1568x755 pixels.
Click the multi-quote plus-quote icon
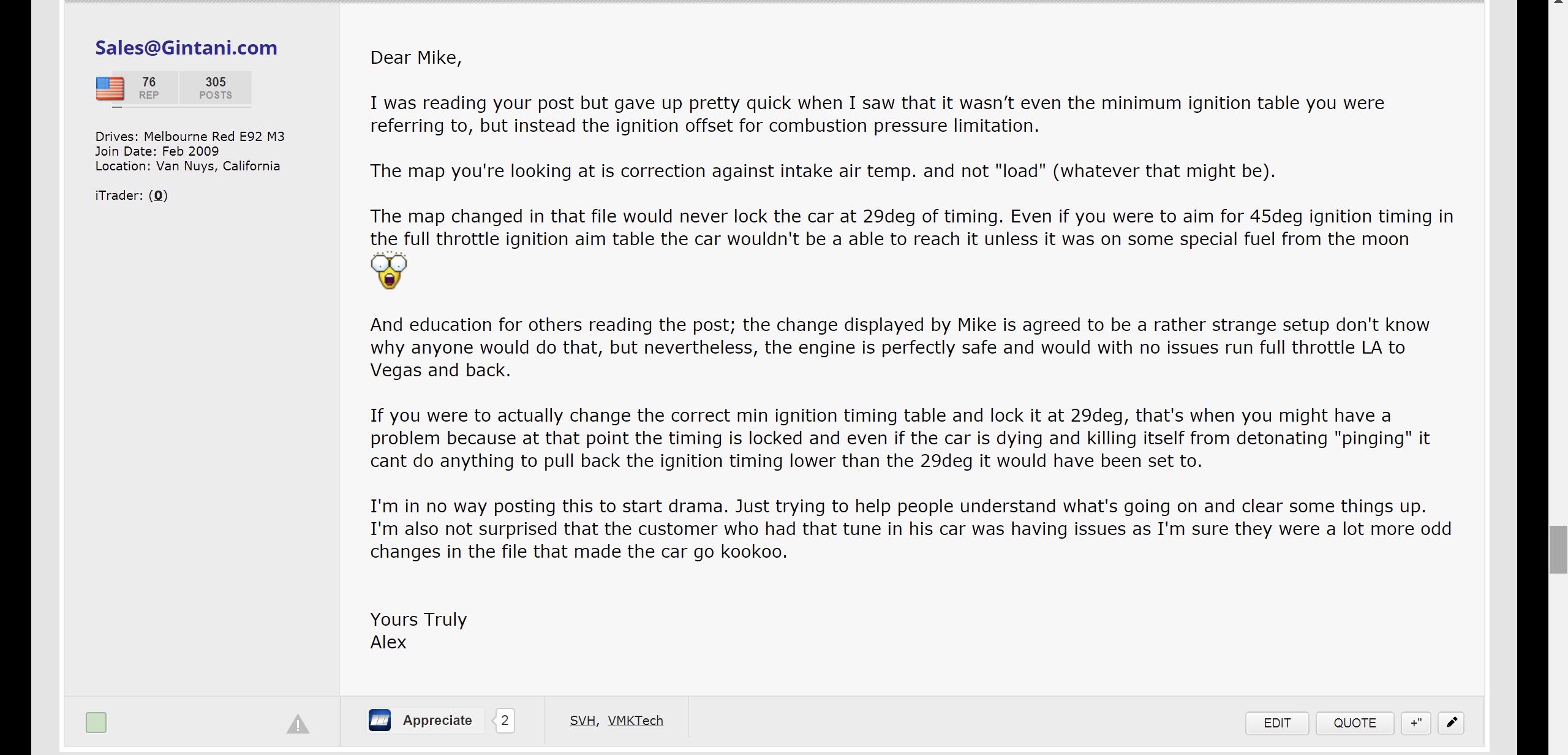click(1415, 723)
